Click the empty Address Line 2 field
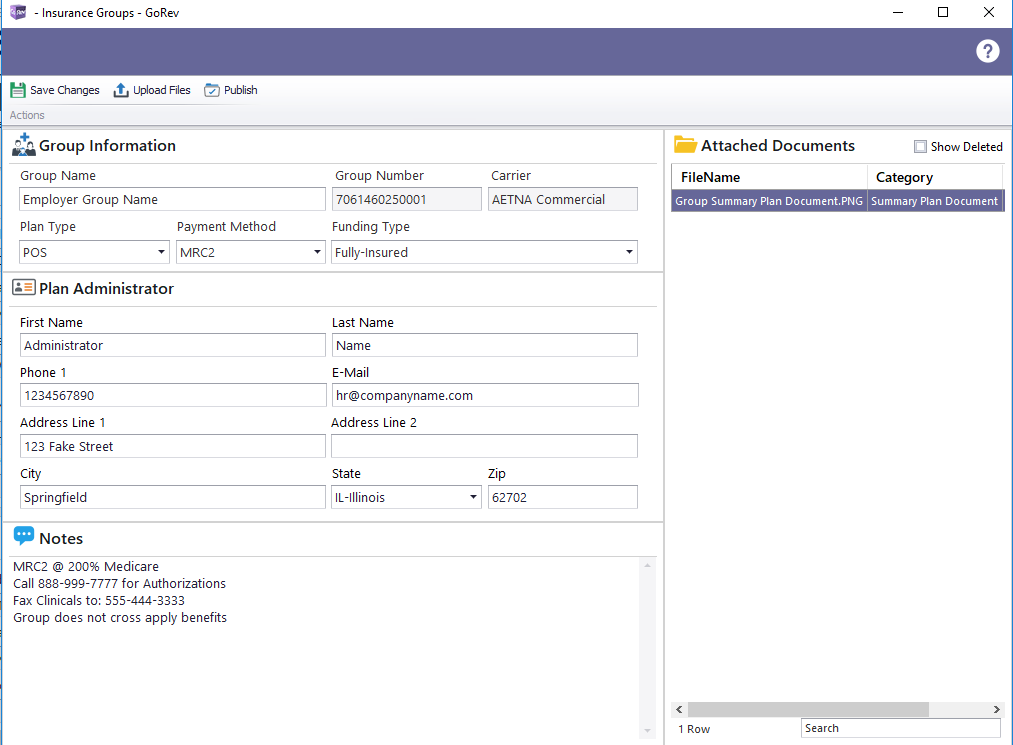Screen dimensions: 1013x745 click(x=485, y=446)
